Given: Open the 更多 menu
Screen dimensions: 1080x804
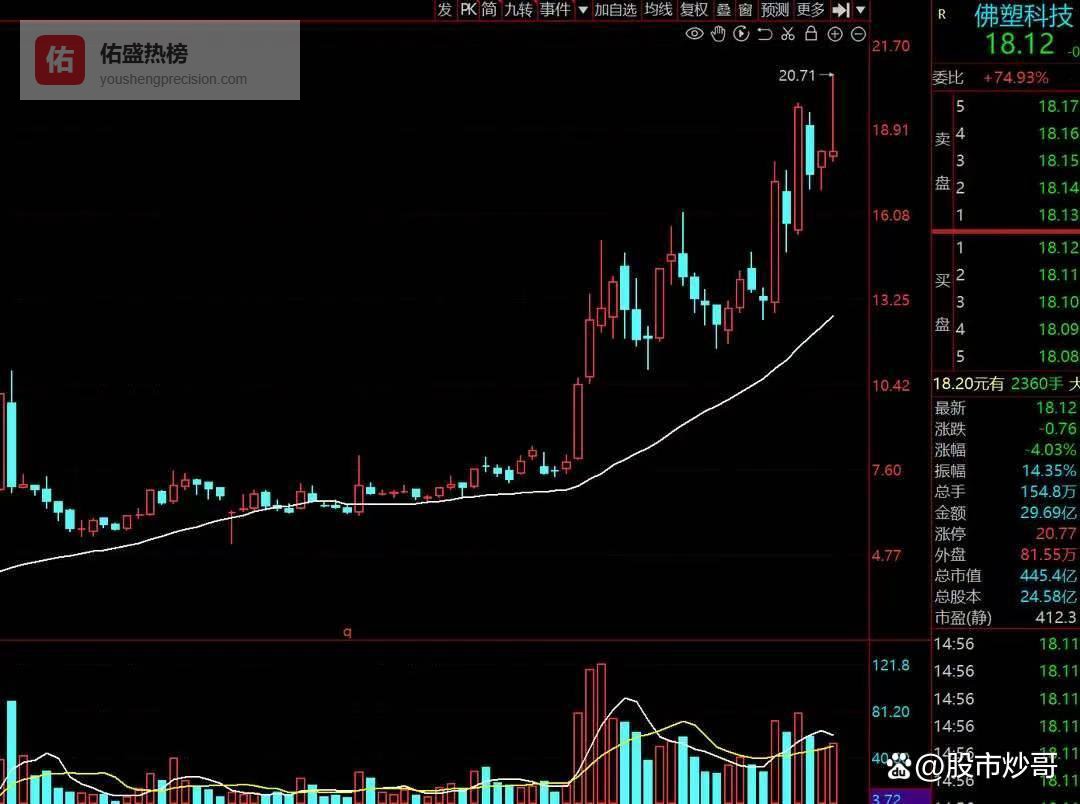Looking at the screenshot, I should pyautogui.click(x=810, y=10).
